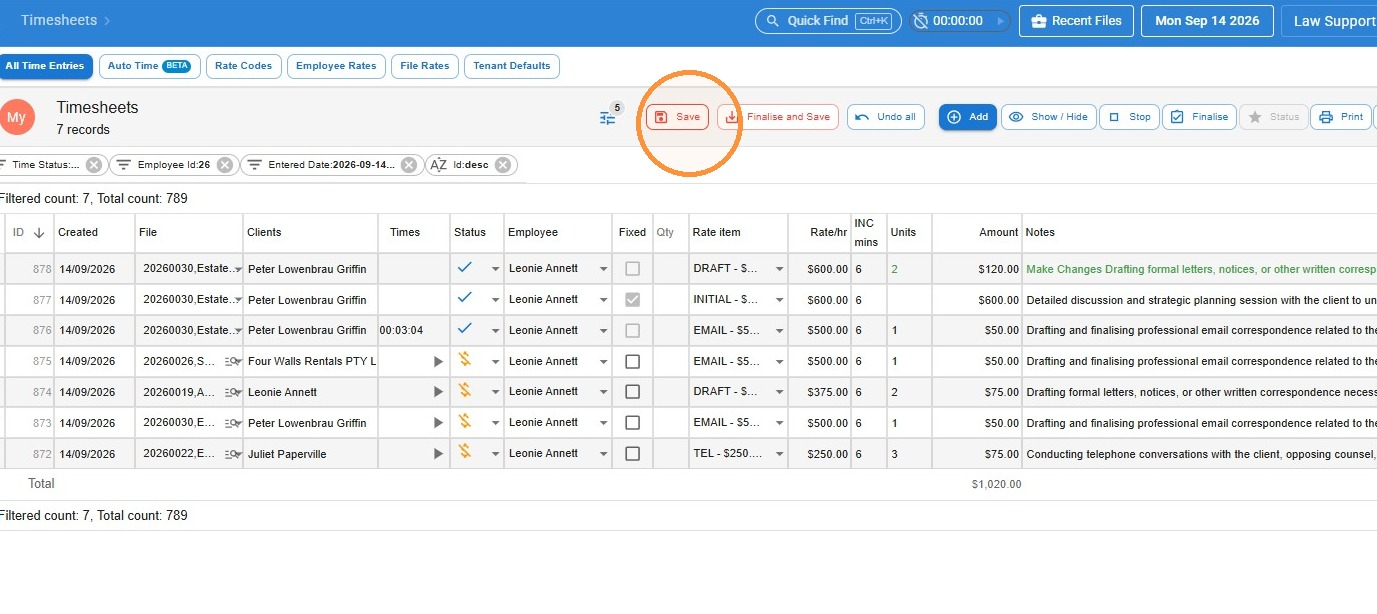Toggle Fixed checkbox for entry 877
The image size is (1377, 614).
click(632, 299)
